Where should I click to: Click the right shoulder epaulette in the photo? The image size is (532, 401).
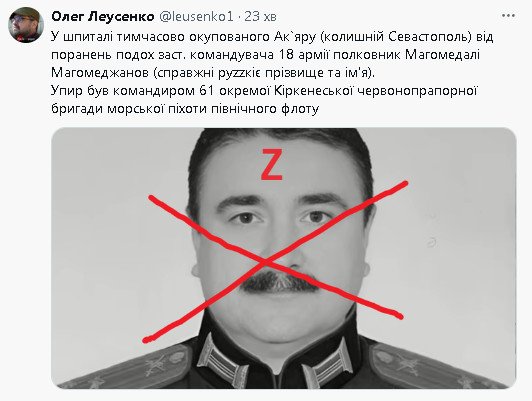click(x=436, y=366)
